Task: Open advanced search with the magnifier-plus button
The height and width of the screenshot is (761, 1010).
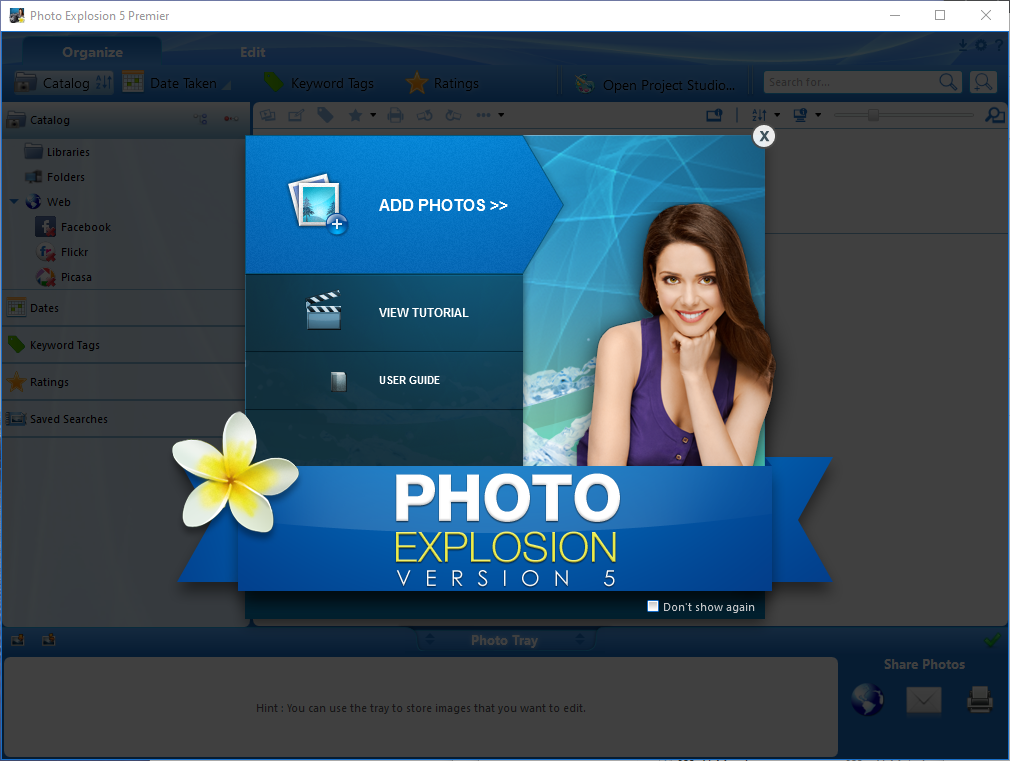Action: click(x=983, y=82)
